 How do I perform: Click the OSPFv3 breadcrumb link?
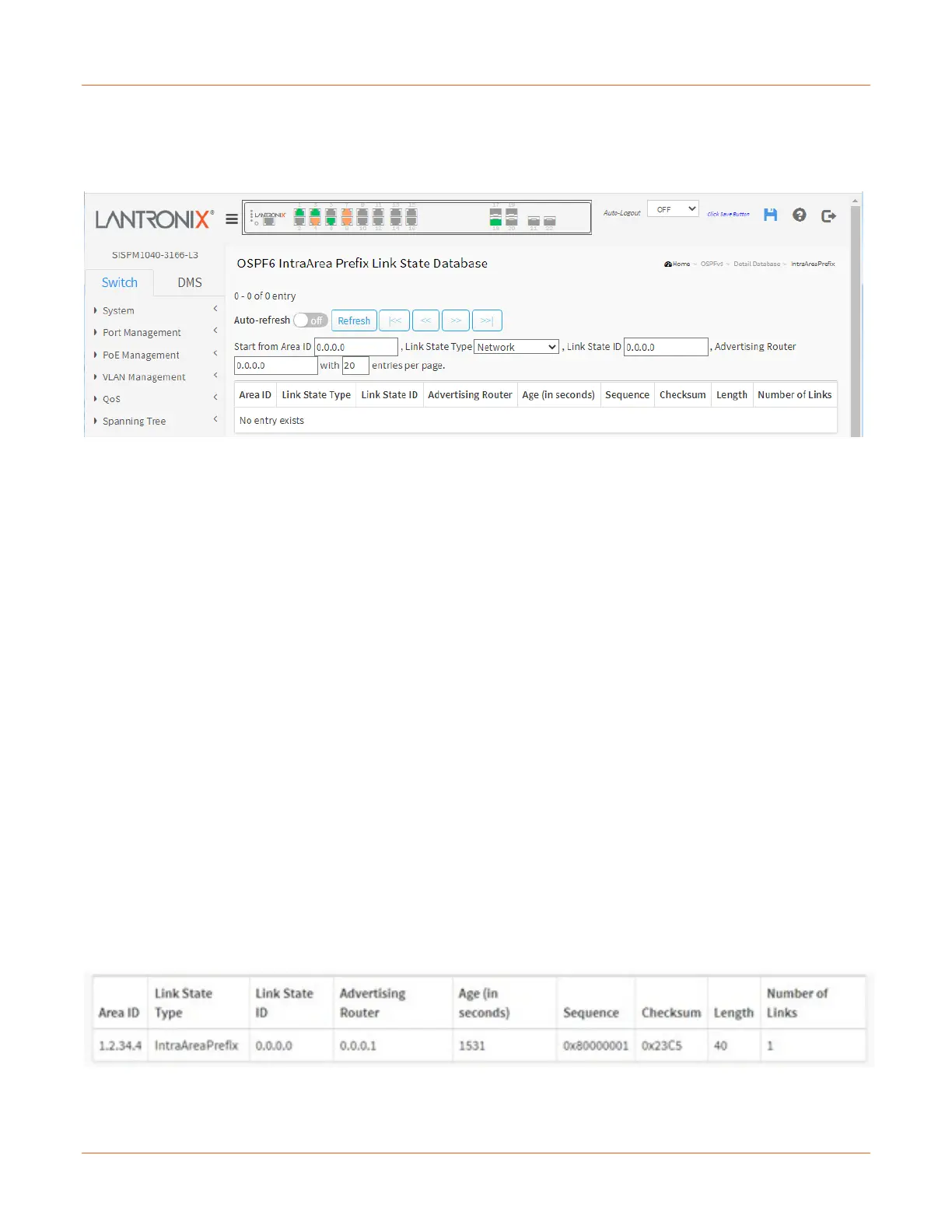(x=712, y=264)
